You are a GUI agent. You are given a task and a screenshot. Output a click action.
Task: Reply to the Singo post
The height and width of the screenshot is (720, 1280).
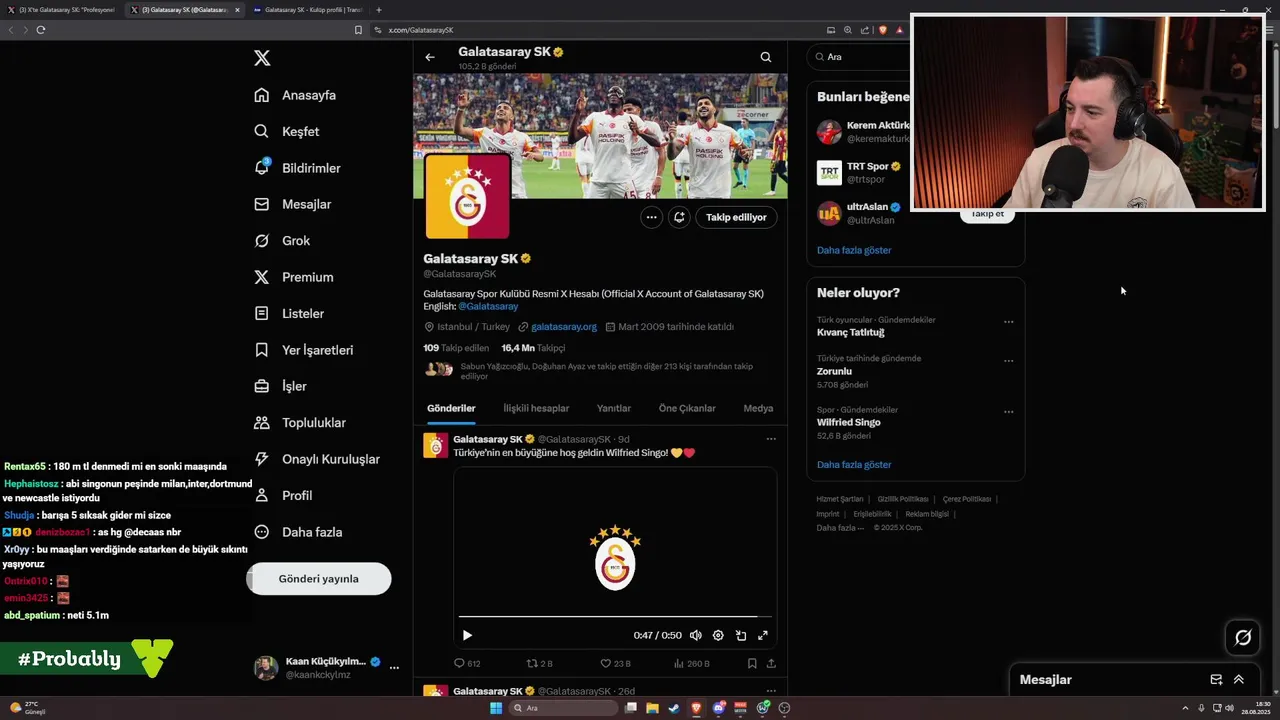pos(467,663)
